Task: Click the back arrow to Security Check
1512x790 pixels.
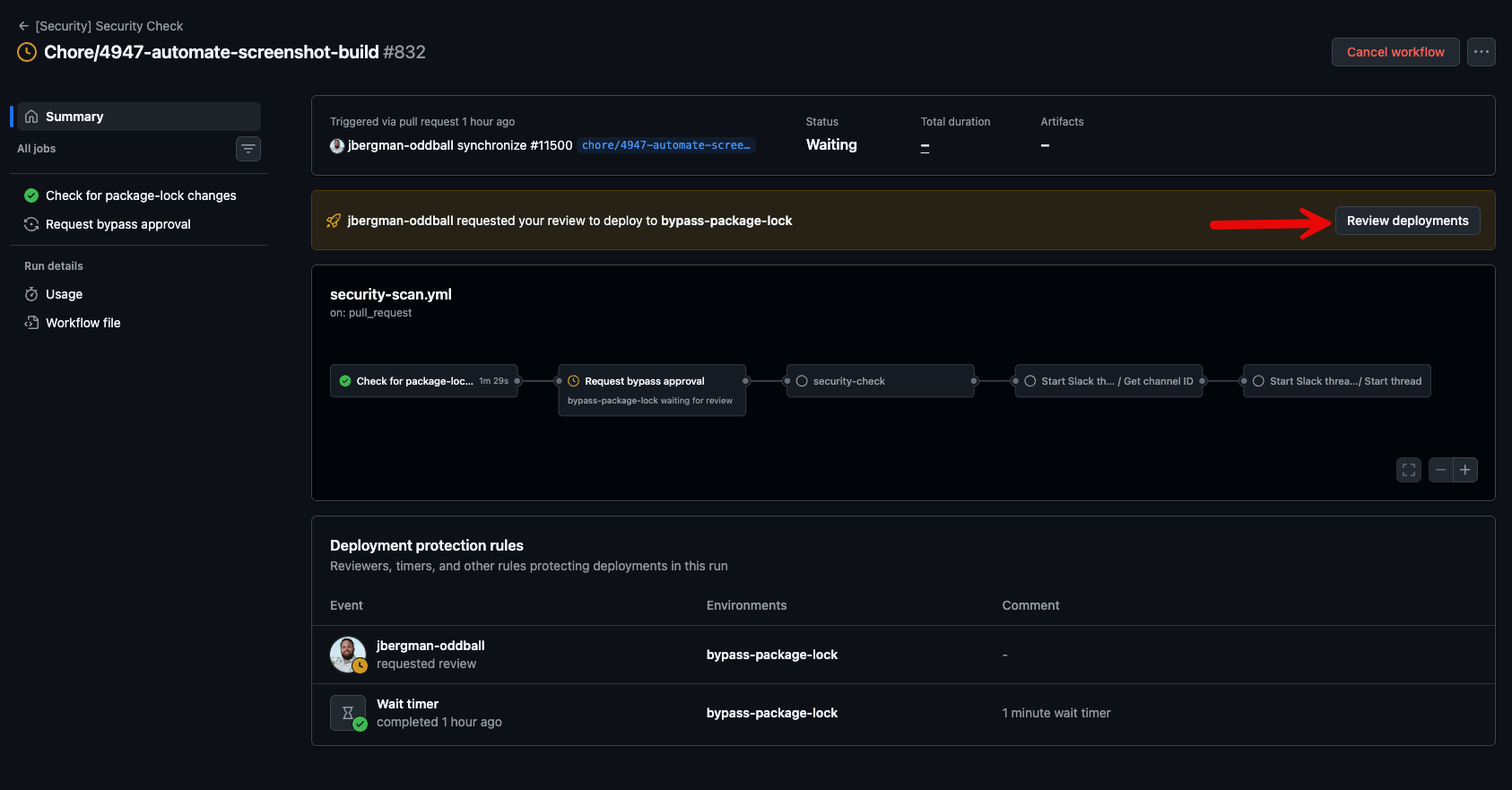Action: click(x=23, y=26)
